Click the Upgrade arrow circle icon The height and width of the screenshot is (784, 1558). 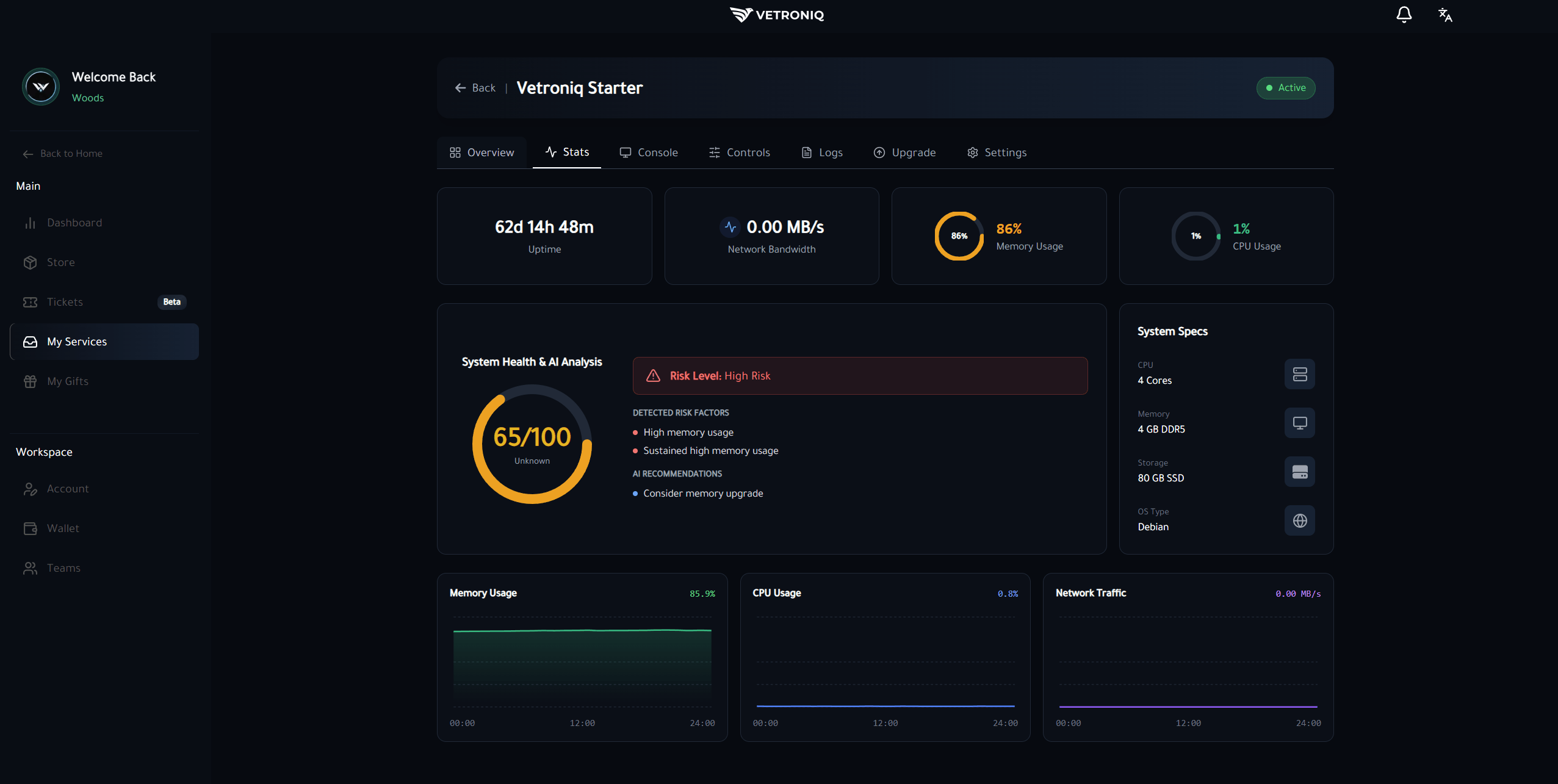pyautogui.click(x=879, y=153)
